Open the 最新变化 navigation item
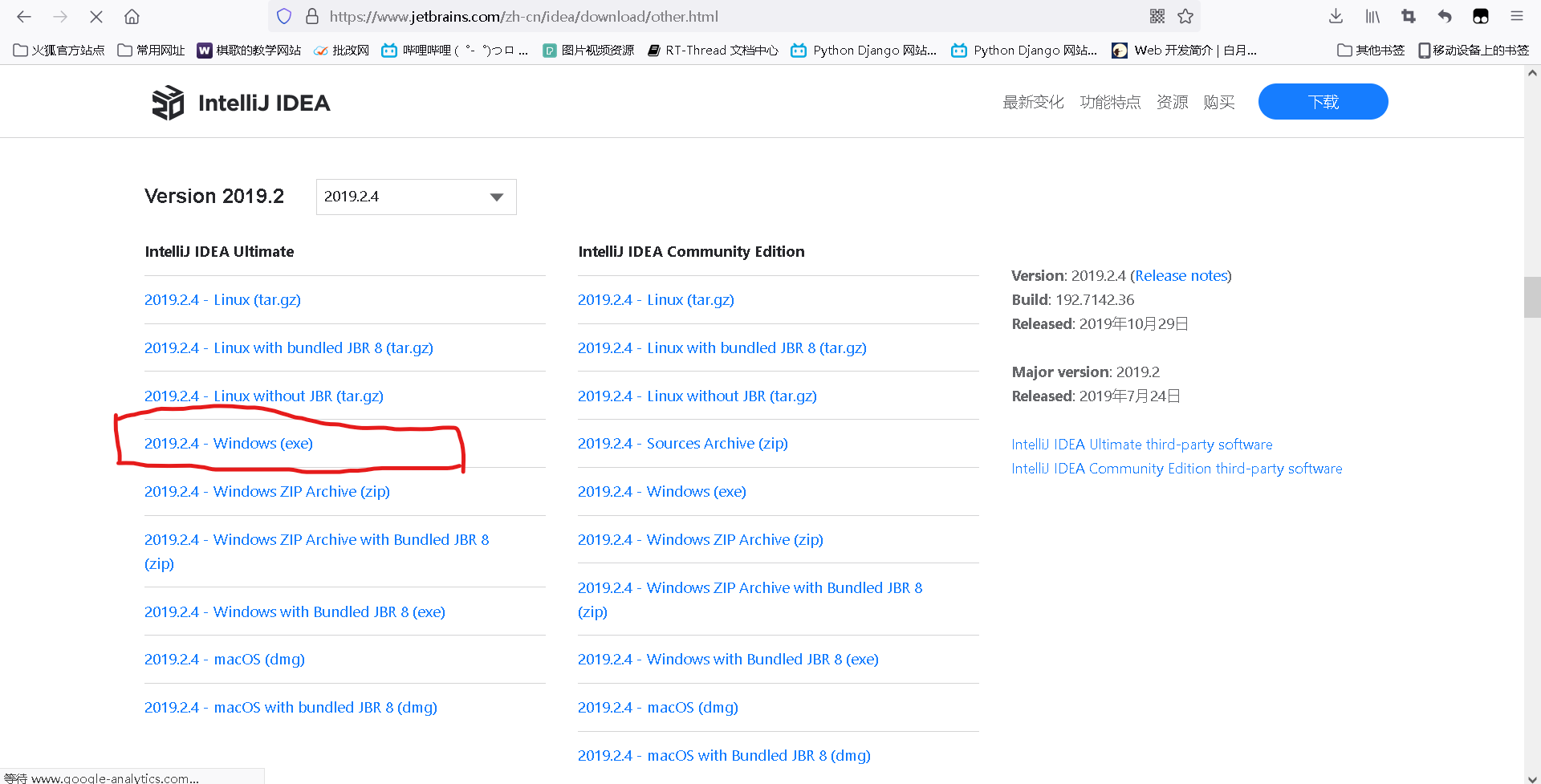The image size is (1541, 784). point(1033,102)
